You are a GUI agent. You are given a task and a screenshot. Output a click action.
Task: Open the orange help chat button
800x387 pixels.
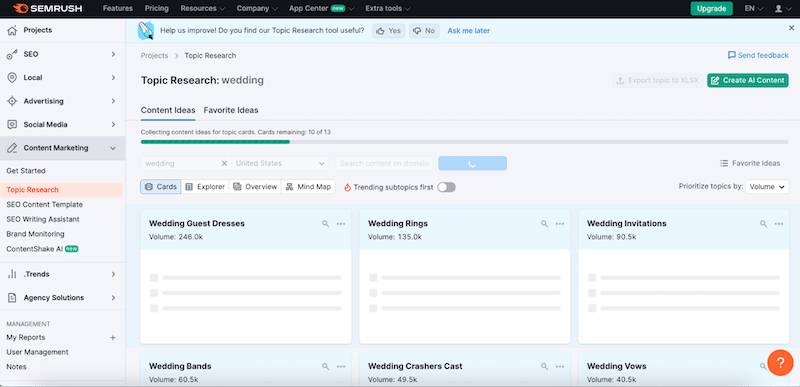pyautogui.click(x=780, y=363)
